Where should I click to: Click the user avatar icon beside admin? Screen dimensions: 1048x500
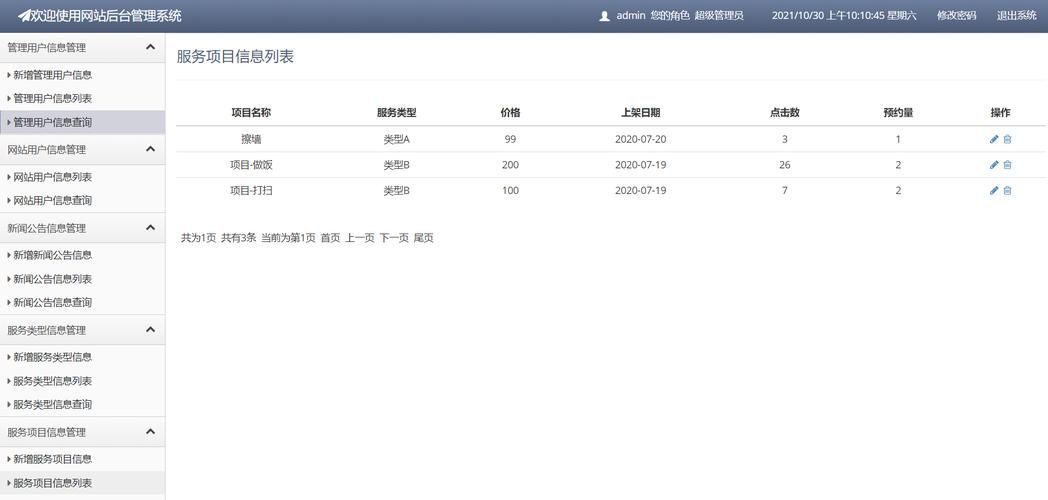click(604, 16)
